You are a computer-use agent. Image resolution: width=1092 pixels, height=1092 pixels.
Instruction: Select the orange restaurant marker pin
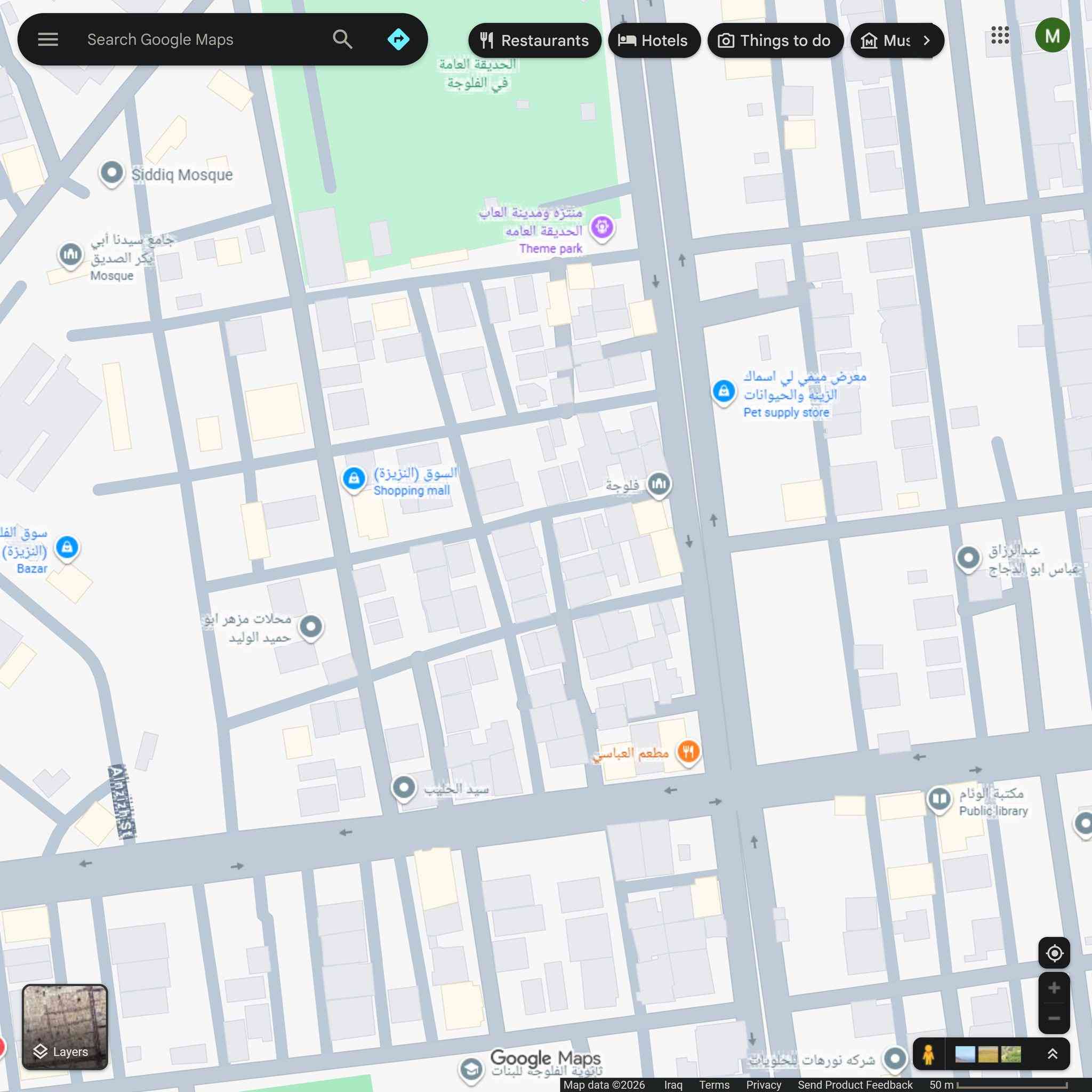pos(688,752)
